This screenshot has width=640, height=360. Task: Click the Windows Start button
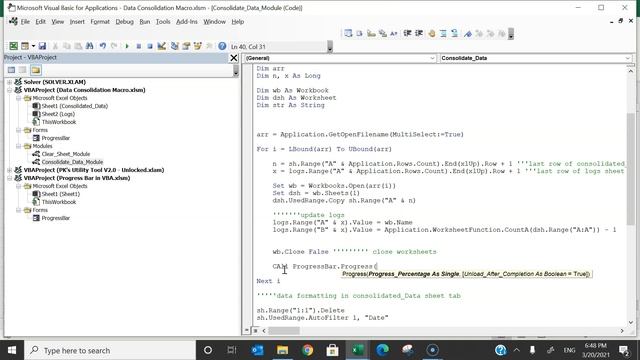click(x=12, y=350)
